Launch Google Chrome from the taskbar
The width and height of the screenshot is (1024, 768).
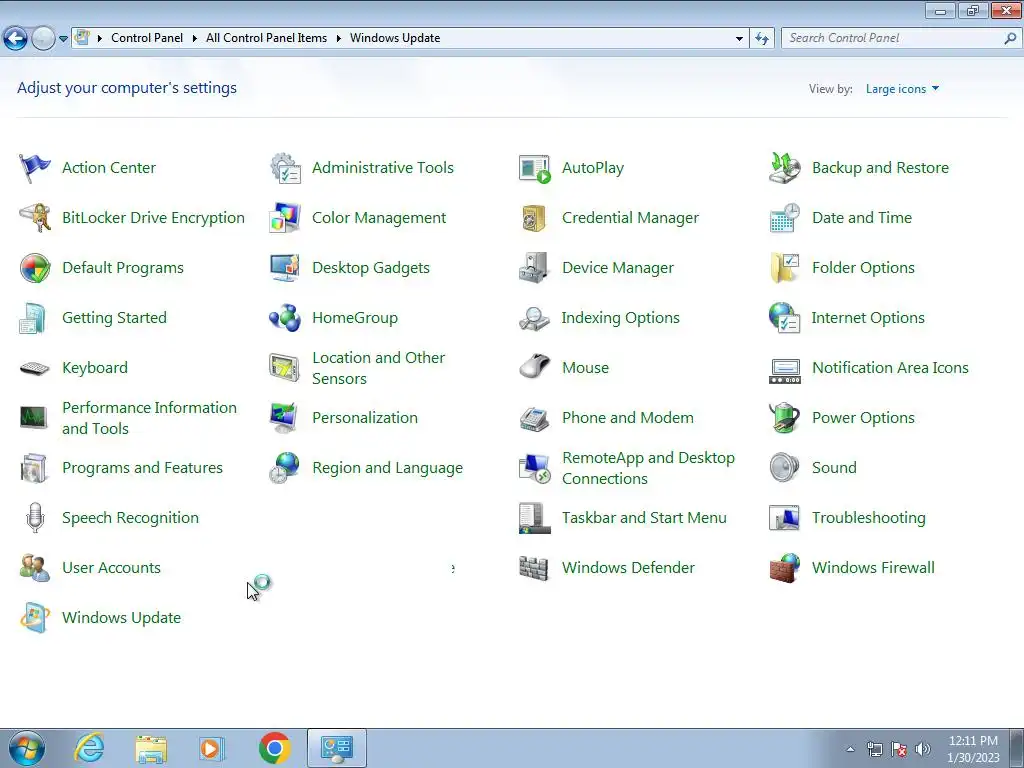[x=275, y=748]
